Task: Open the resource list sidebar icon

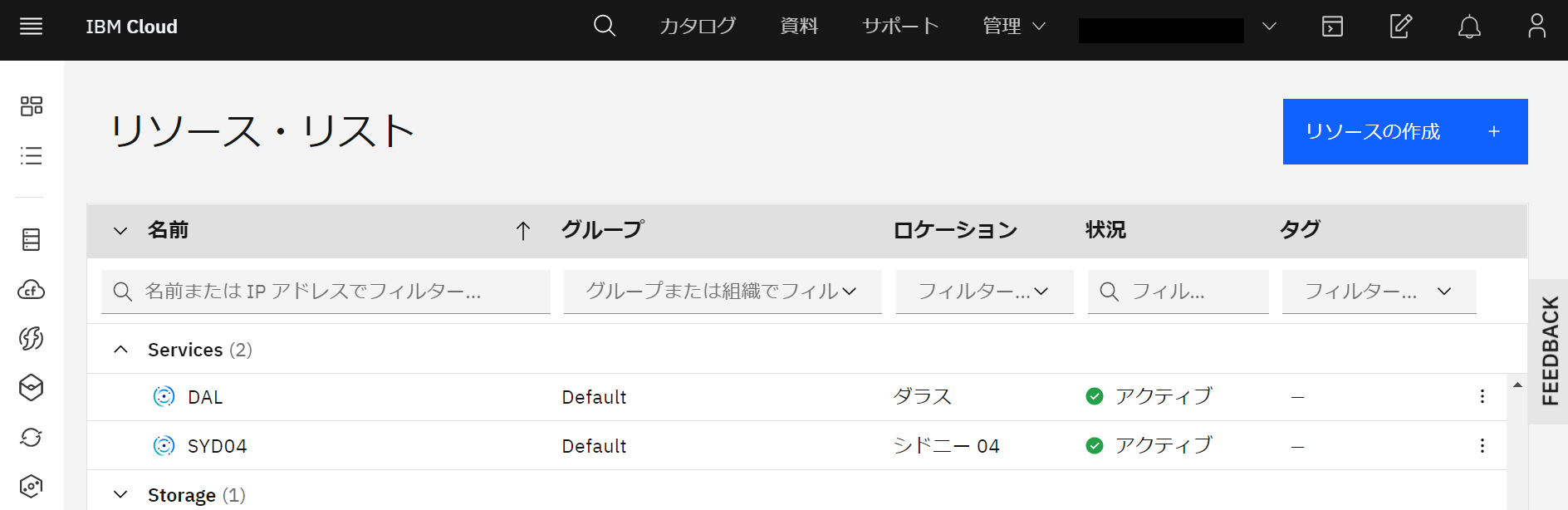Action: point(31,156)
